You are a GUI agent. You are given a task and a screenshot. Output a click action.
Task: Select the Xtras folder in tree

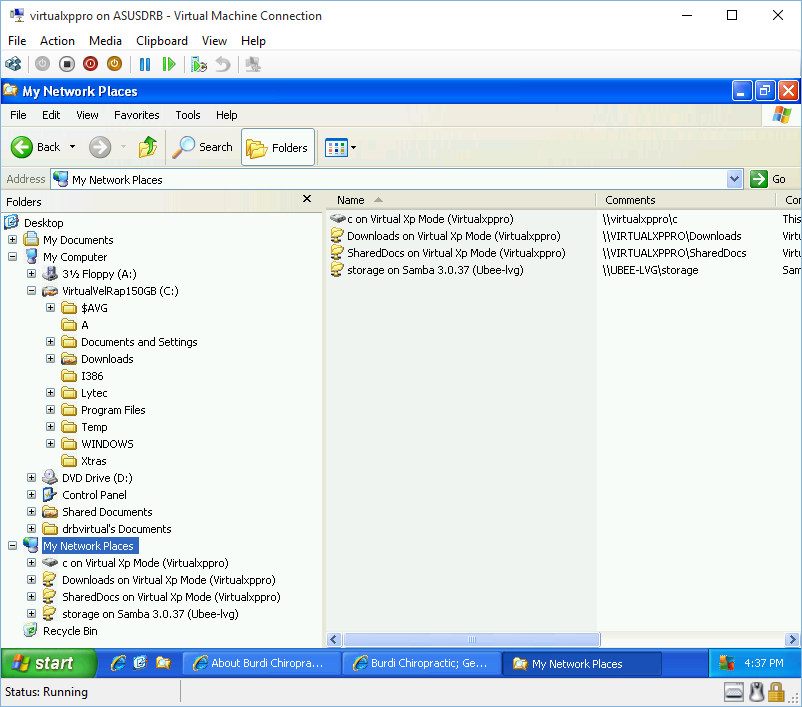pyautogui.click(x=94, y=461)
